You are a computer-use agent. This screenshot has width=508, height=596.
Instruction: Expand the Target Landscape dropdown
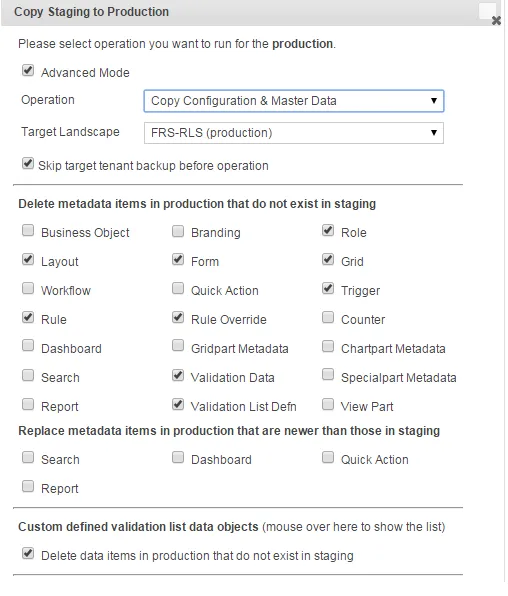point(294,133)
